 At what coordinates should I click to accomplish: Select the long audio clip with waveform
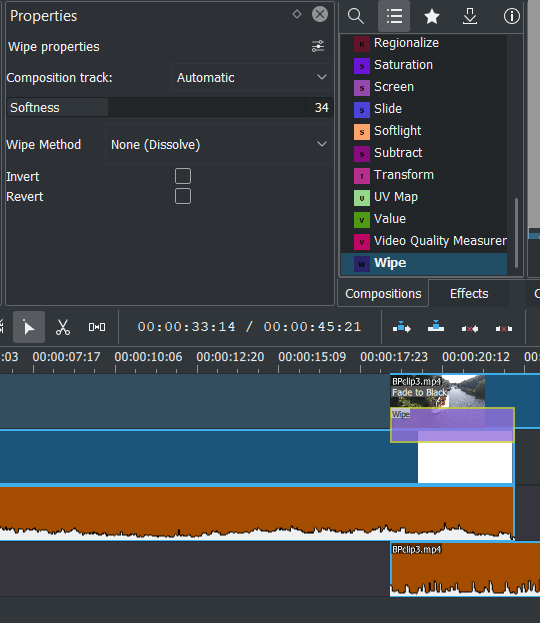[257, 513]
